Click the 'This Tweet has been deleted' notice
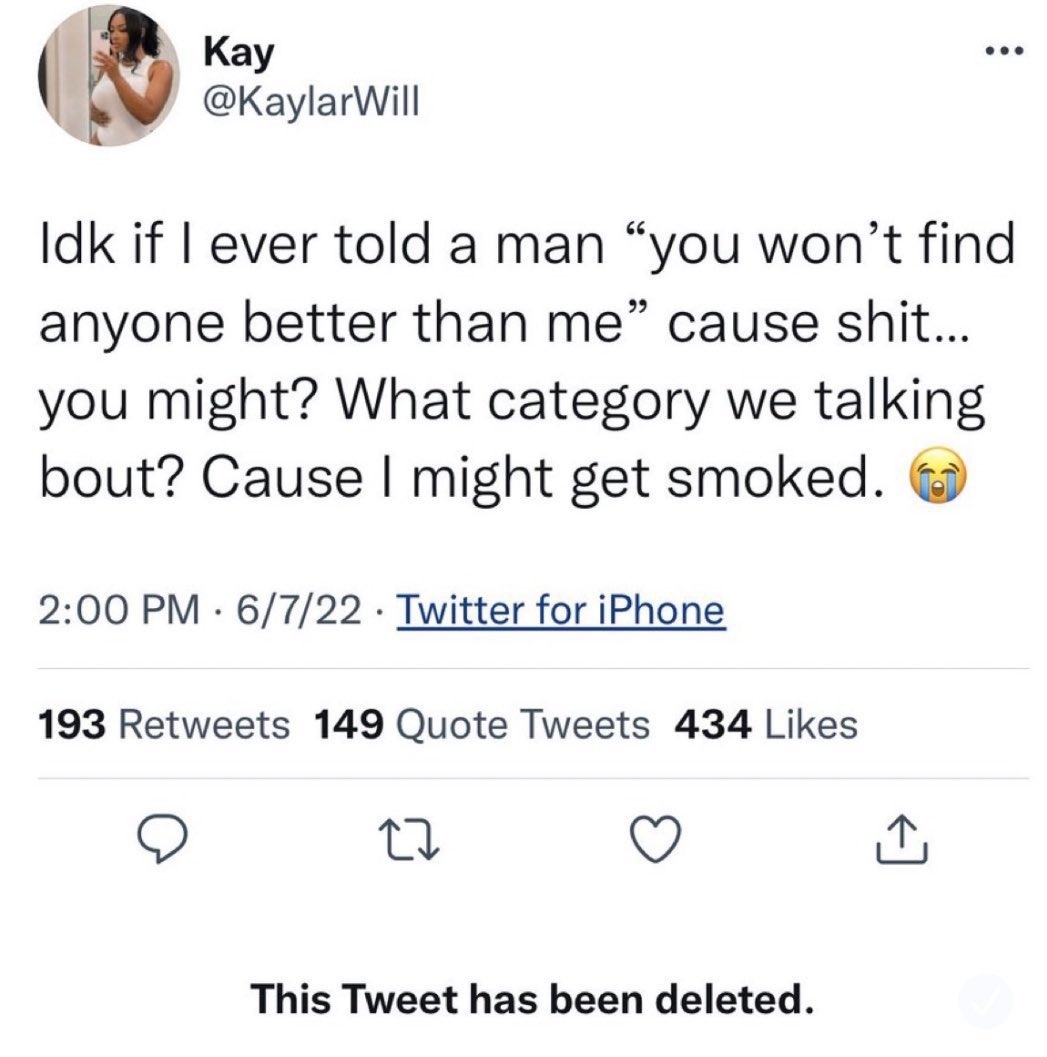This screenshot has width=1047, height=1057. (x=532, y=998)
